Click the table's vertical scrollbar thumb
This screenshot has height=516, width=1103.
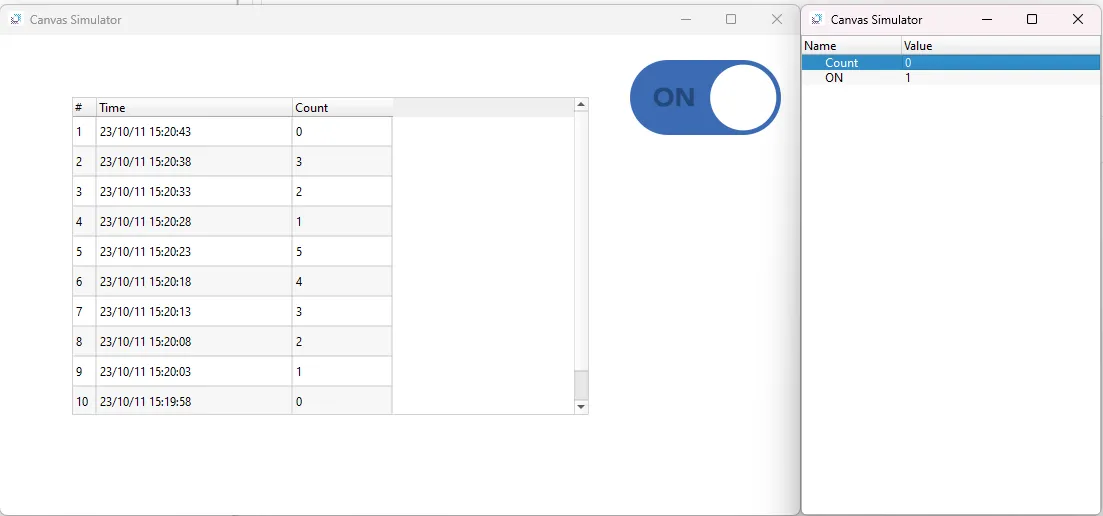tap(581, 384)
